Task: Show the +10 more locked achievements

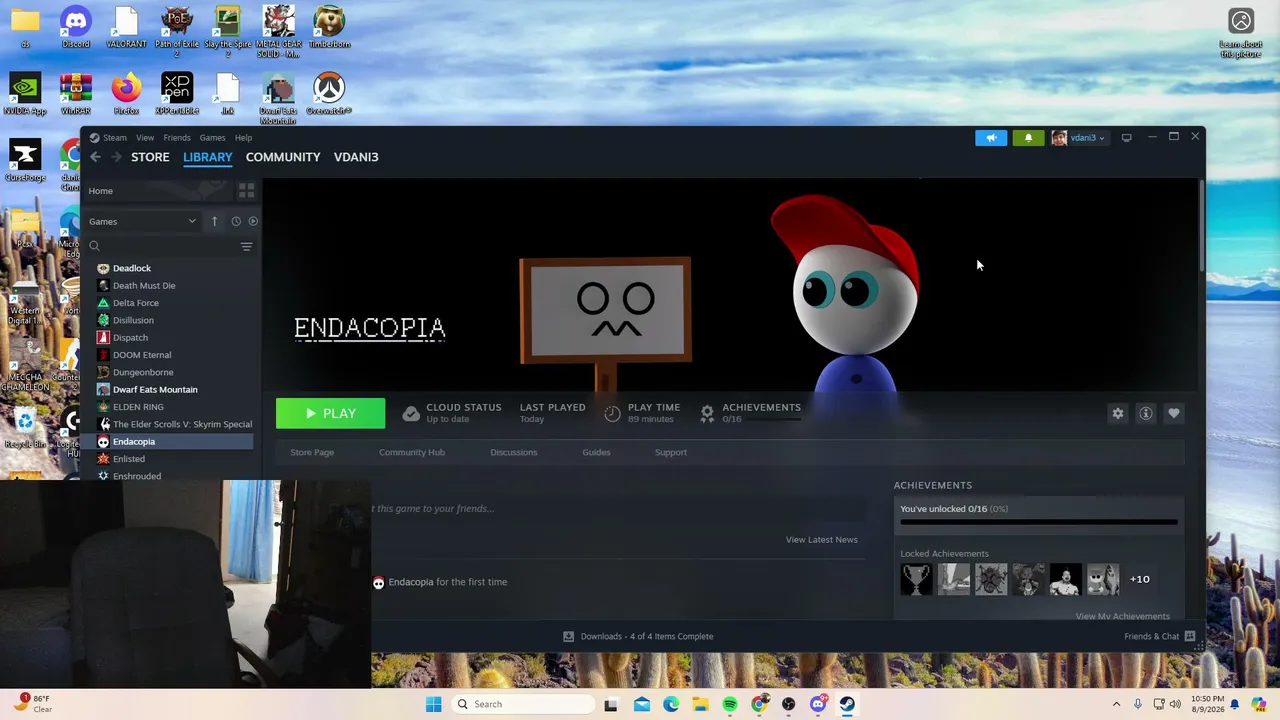Action: (1140, 579)
